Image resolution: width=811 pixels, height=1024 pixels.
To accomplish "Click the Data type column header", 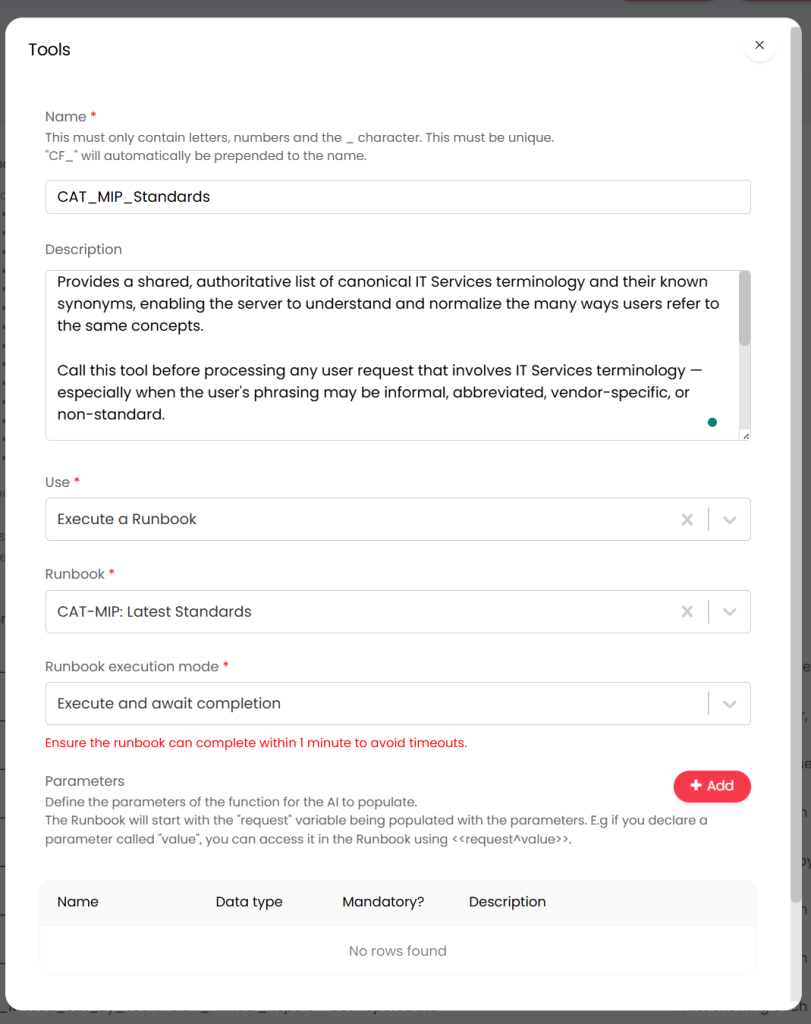I will tap(249, 902).
